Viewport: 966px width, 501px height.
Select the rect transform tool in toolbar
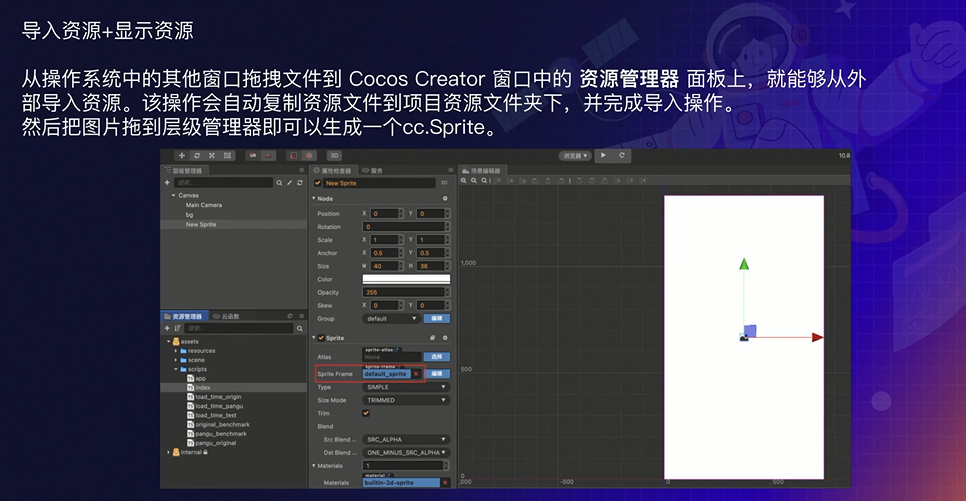point(227,156)
